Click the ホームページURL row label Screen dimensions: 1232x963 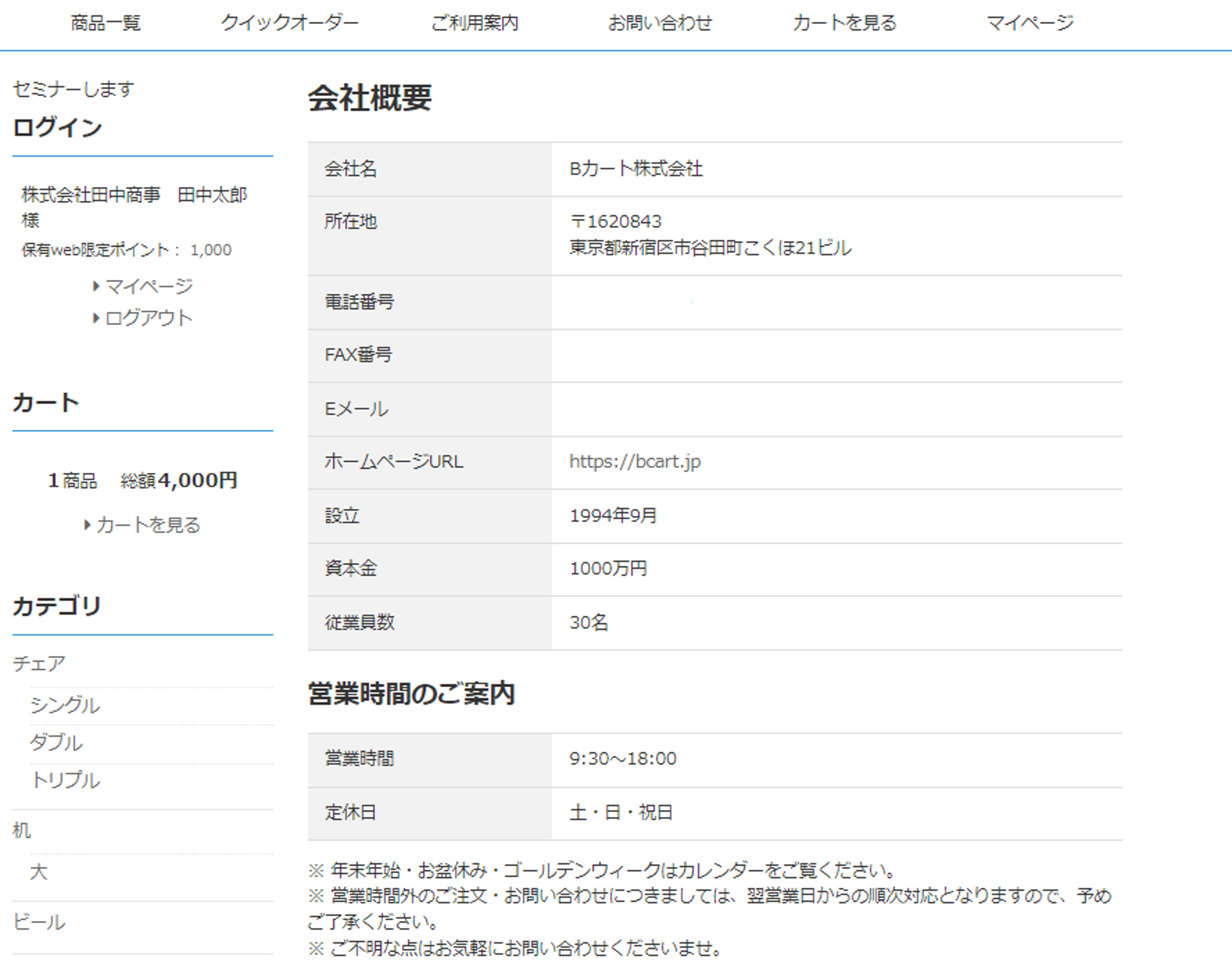[x=394, y=461]
